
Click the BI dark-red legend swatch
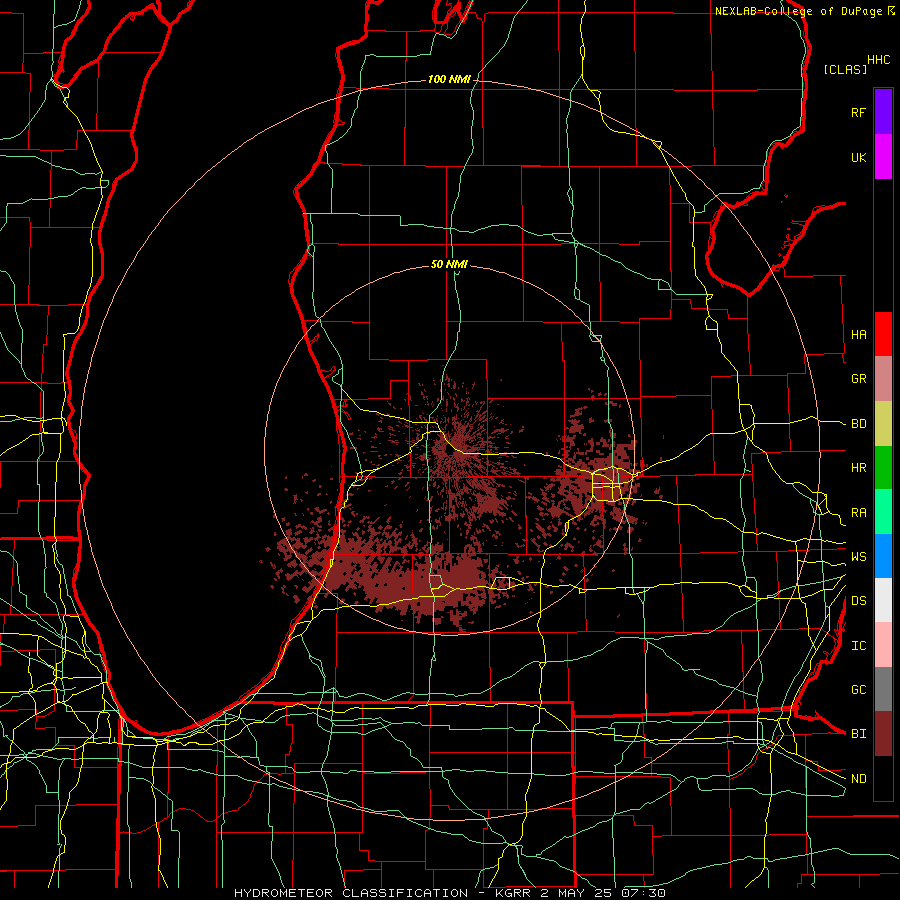pyautogui.click(x=883, y=734)
